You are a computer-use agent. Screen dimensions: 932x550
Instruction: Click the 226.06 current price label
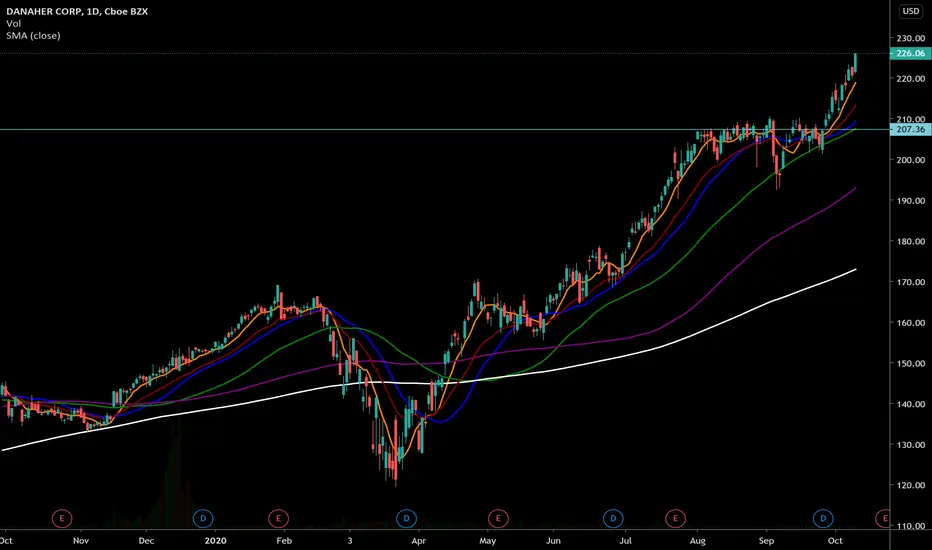pos(911,54)
